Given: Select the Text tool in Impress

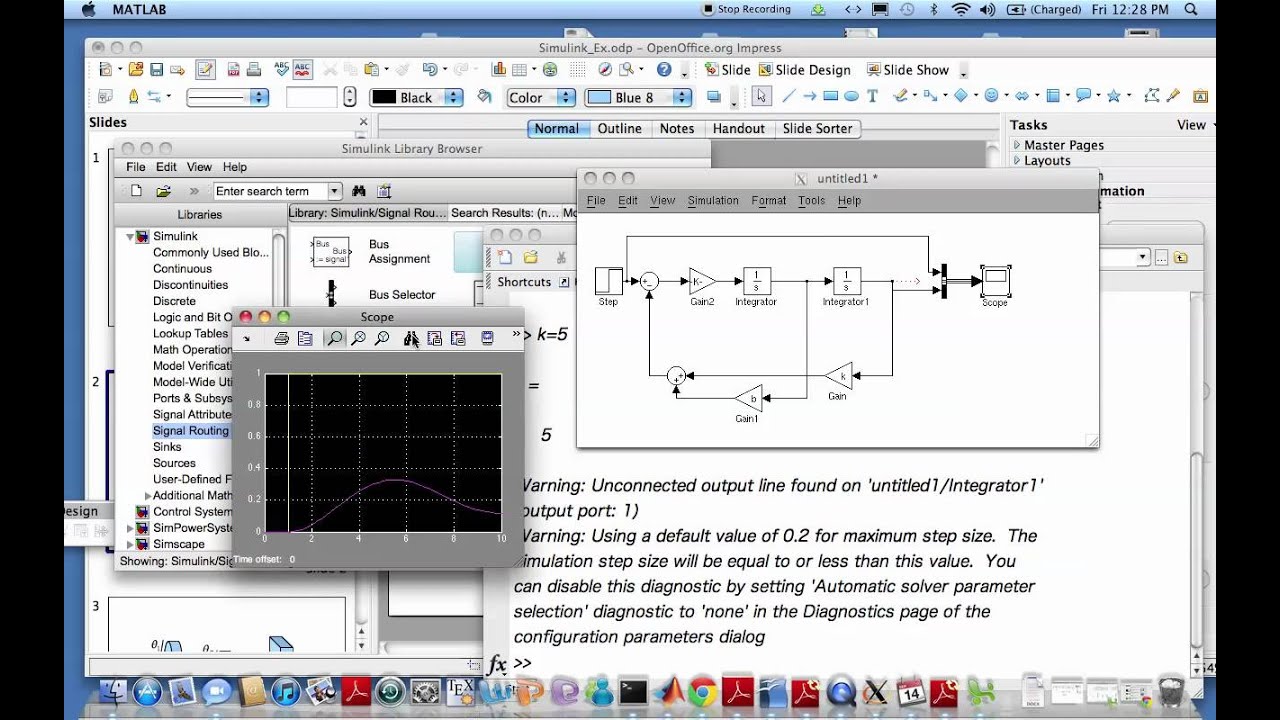Looking at the screenshot, I should coord(872,97).
